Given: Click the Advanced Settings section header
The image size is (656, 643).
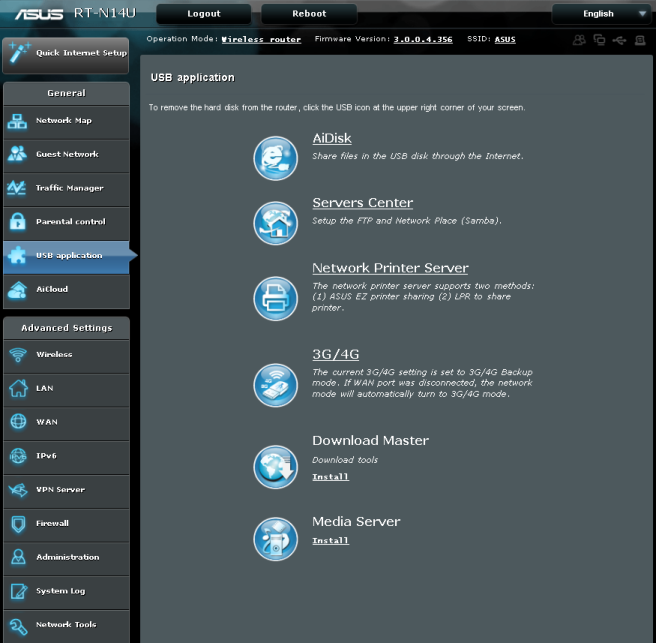Looking at the screenshot, I should pos(67,328).
